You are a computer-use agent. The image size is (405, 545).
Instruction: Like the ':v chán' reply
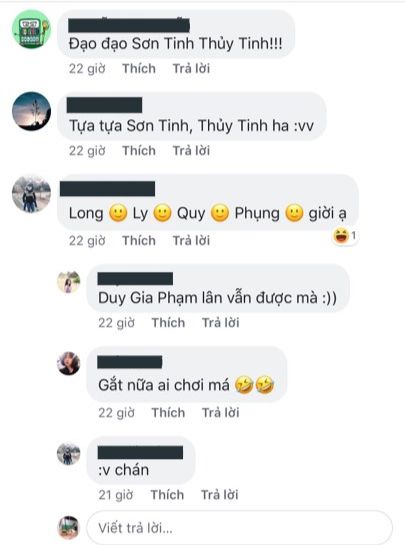coord(167,495)
